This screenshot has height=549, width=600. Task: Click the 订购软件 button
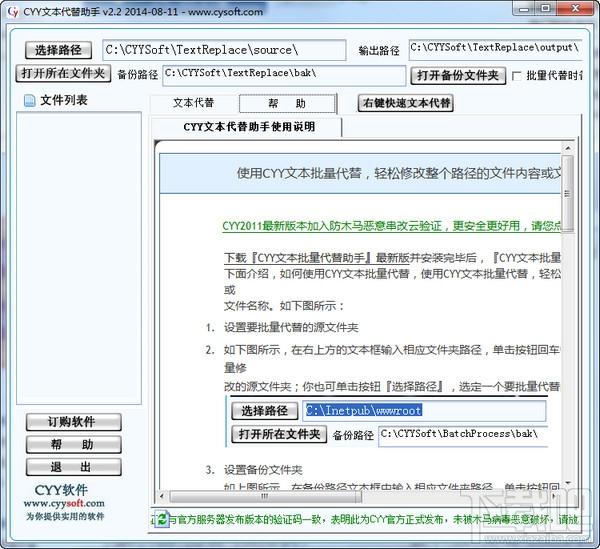73,422
